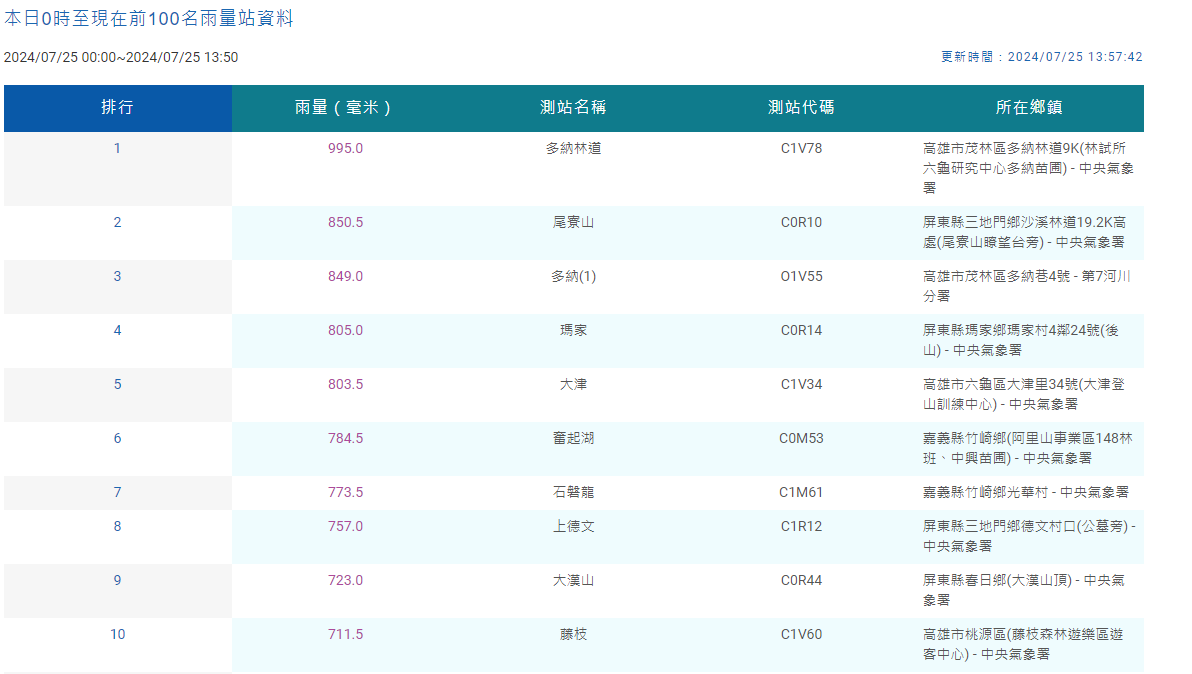Click station code C1M61

(x=802, y=492)
